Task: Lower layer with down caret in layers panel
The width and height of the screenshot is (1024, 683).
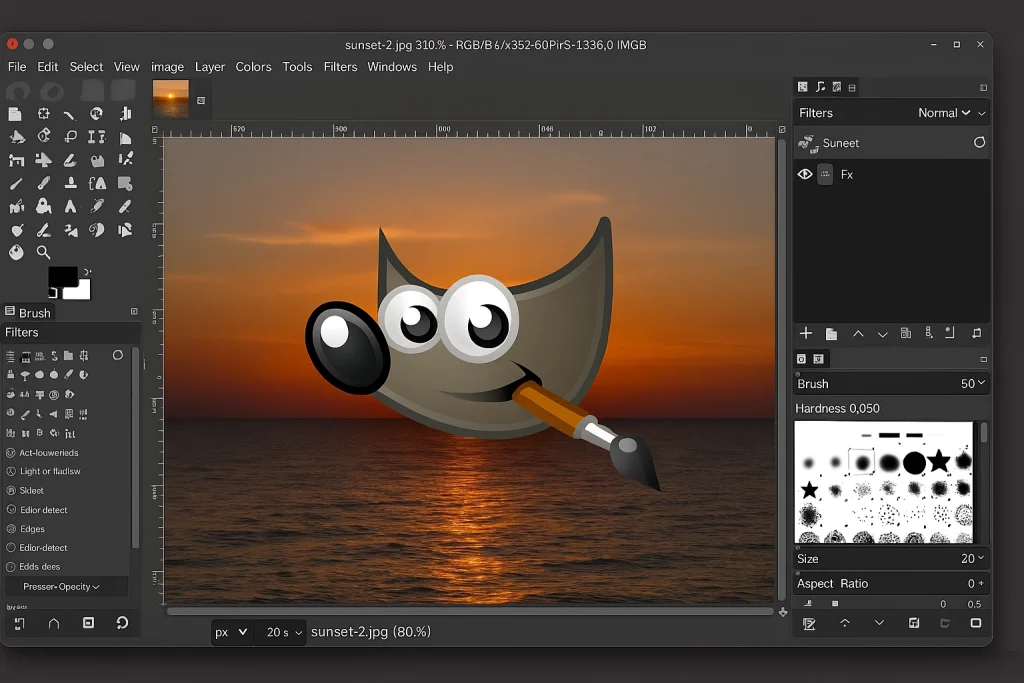Action: pyautogui.click(x=882, y=334)
